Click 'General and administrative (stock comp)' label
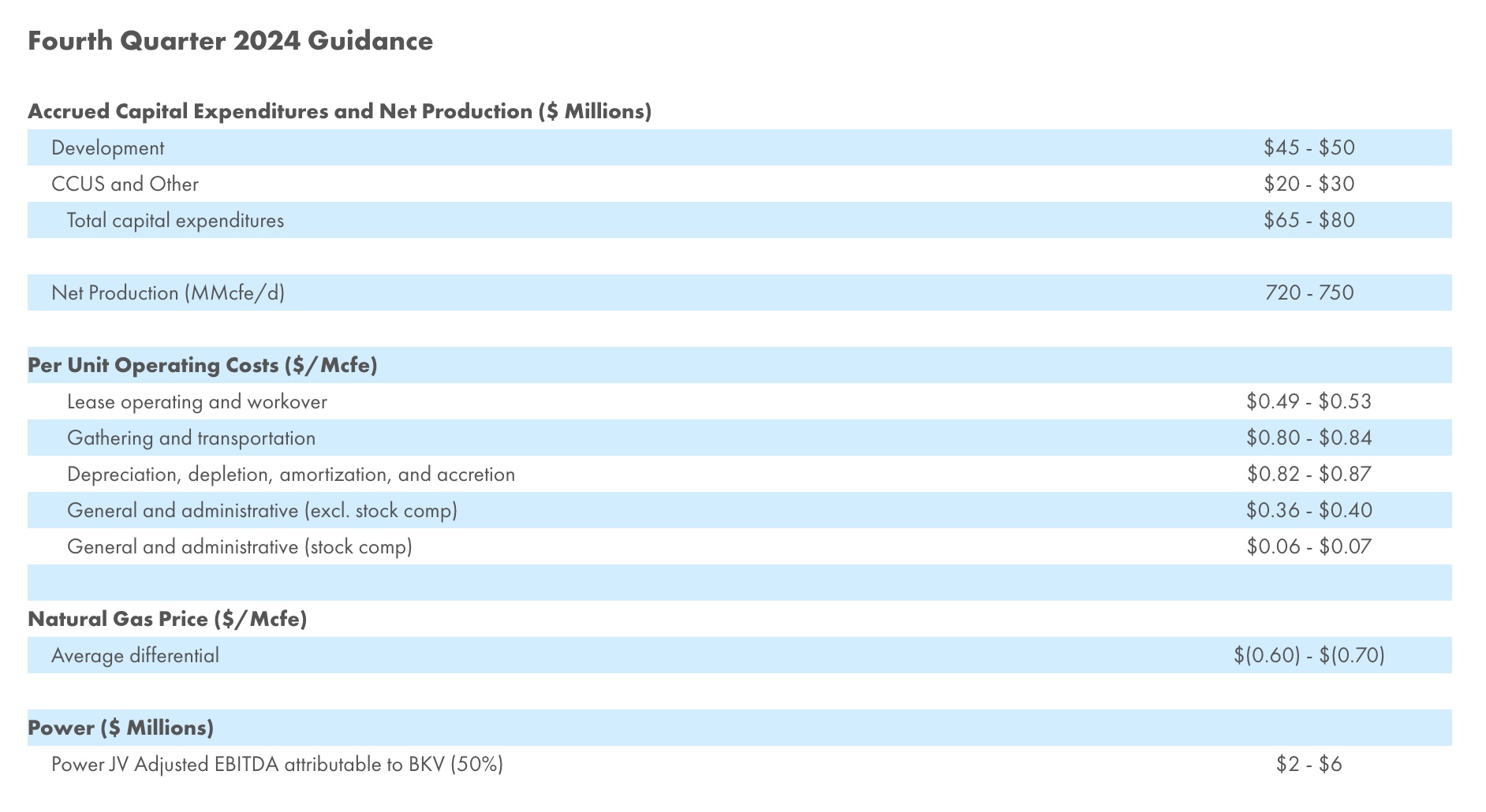 [x=240, y=547]
